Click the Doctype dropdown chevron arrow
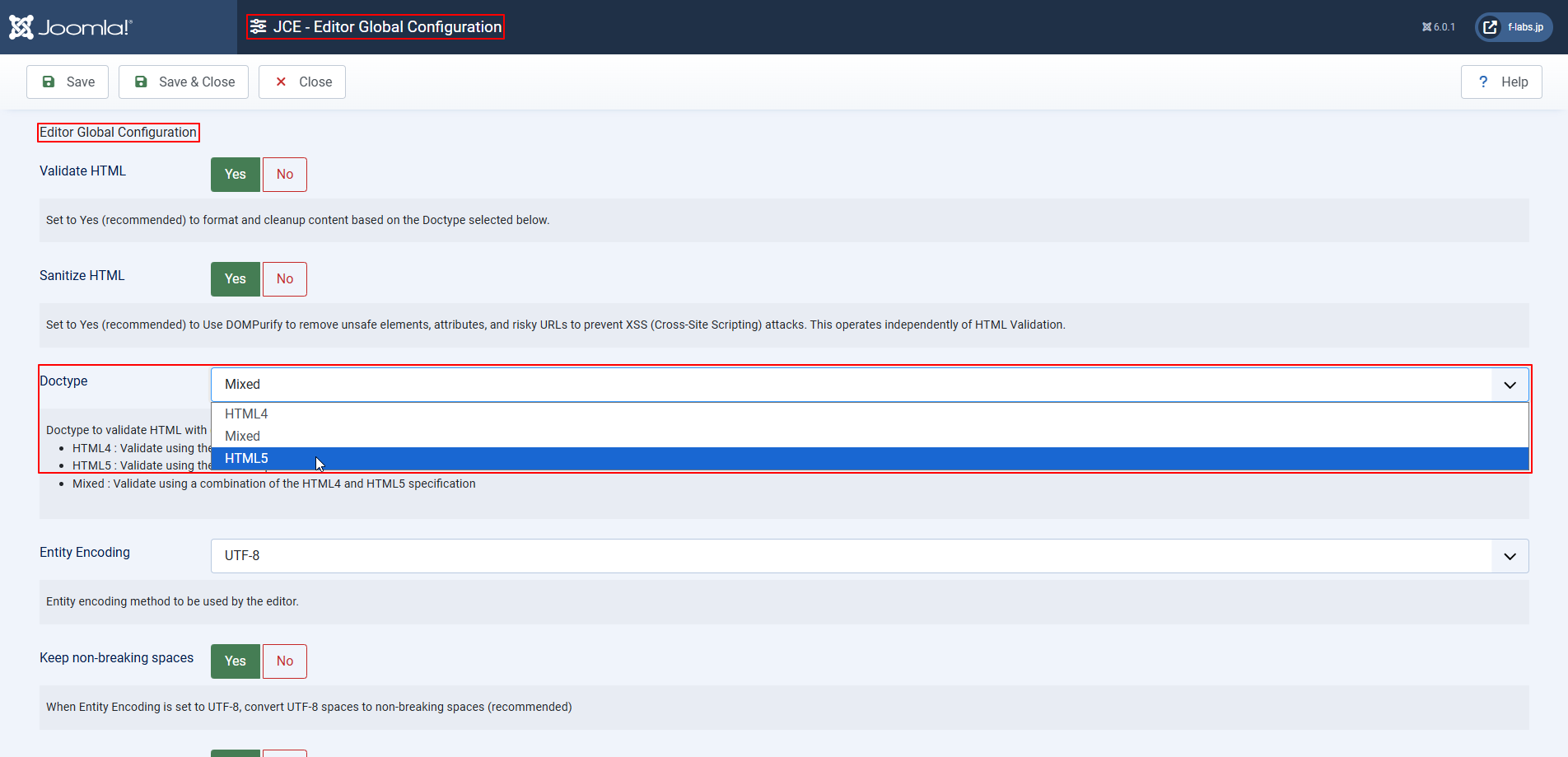 point(1510,385)
